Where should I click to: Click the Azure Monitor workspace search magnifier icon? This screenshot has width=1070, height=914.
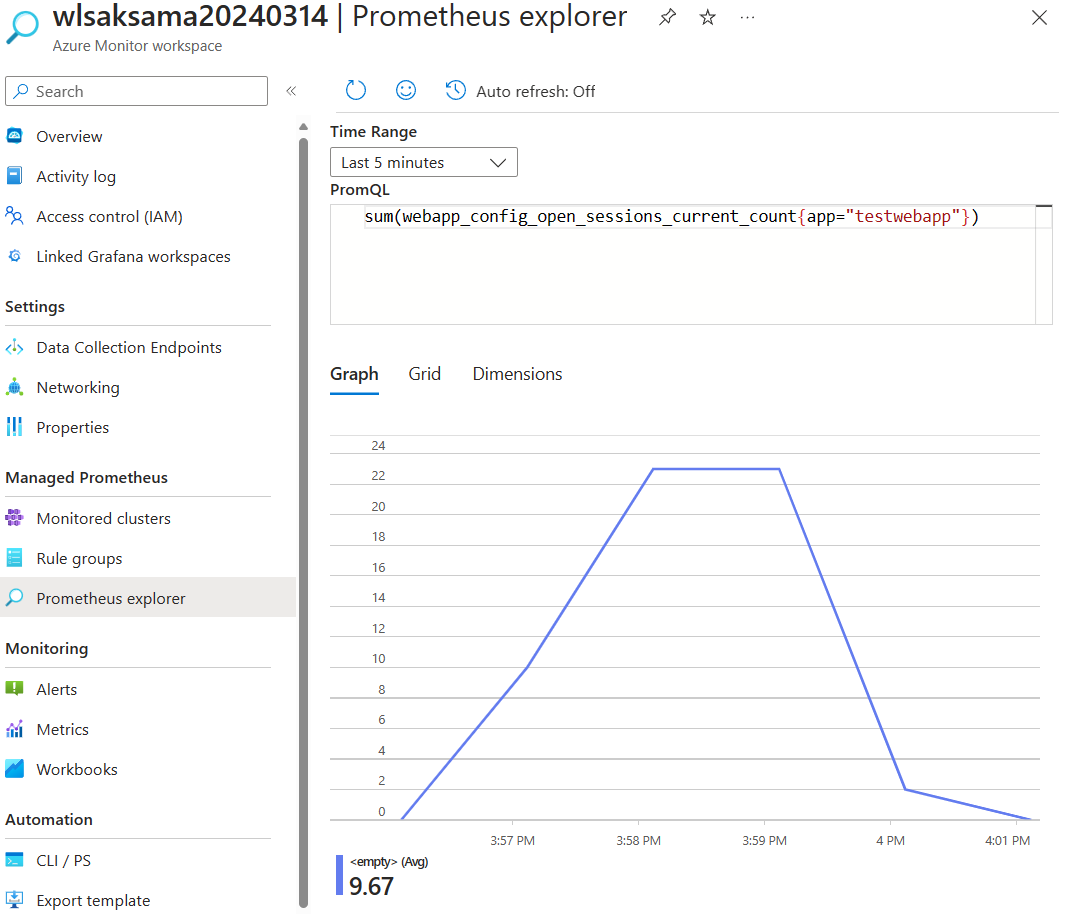point(22,28)
